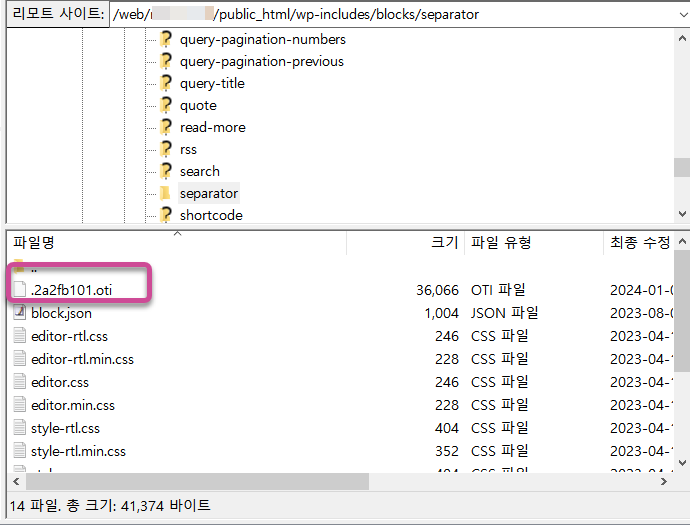Select the editor-rtl.min.css file name

click(x=82, y=359)
